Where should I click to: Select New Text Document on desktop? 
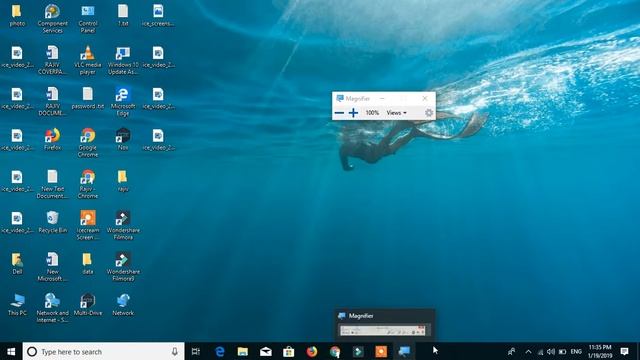(52, 184)
